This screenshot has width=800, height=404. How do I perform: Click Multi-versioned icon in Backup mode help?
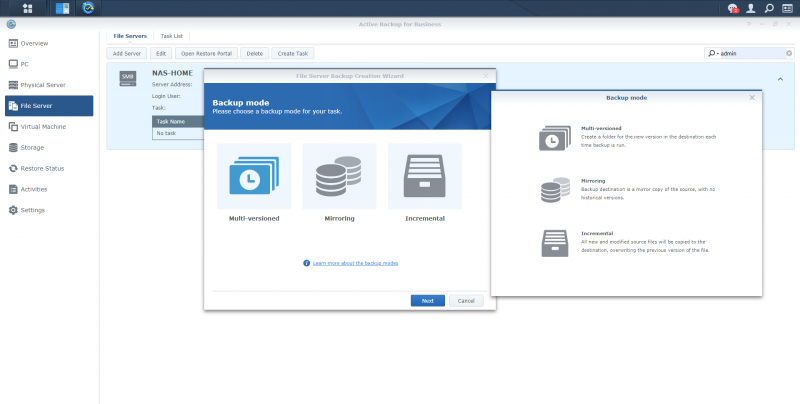555,138
